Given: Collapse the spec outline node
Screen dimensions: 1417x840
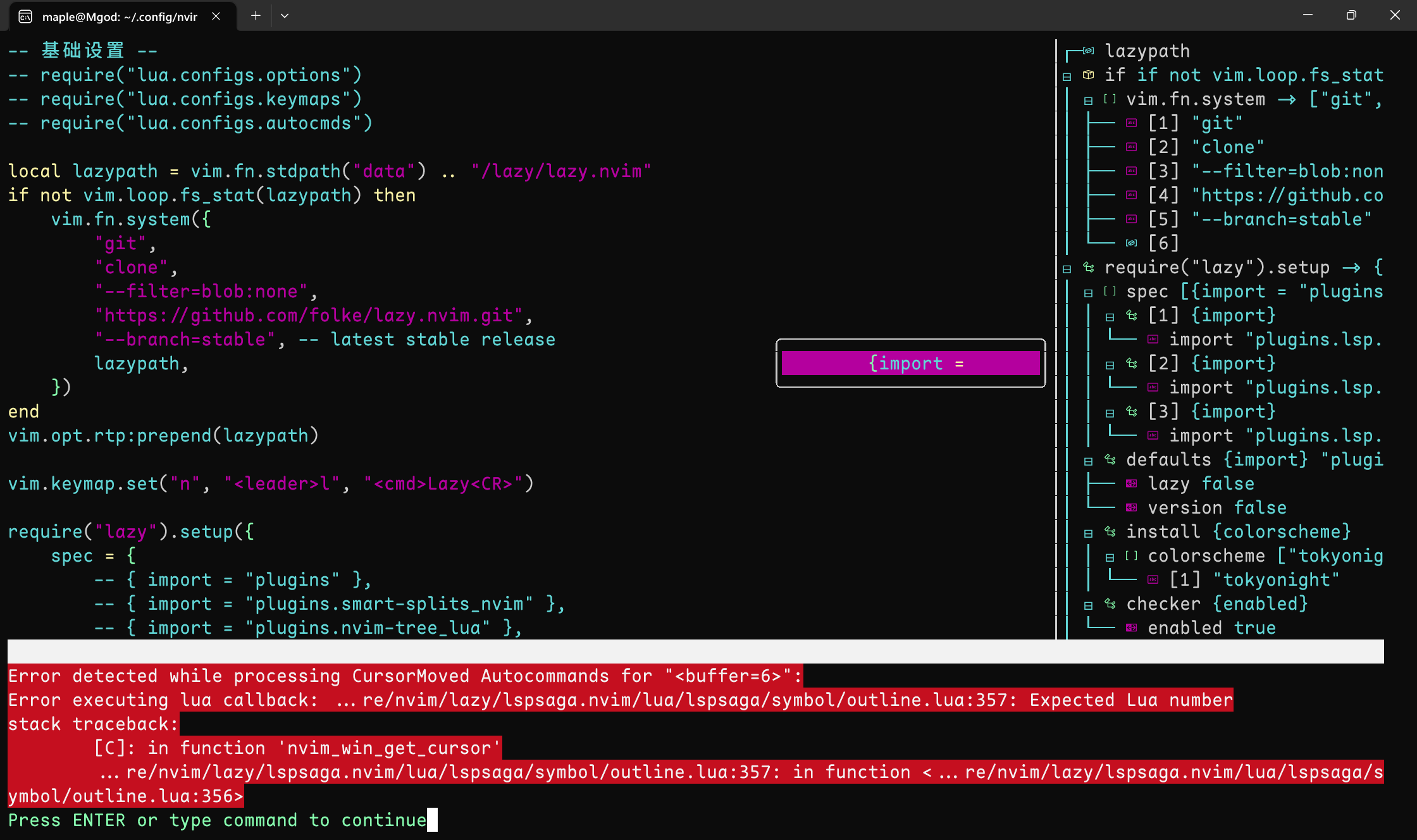Looking at the screenshot, I should [1089, 292].
